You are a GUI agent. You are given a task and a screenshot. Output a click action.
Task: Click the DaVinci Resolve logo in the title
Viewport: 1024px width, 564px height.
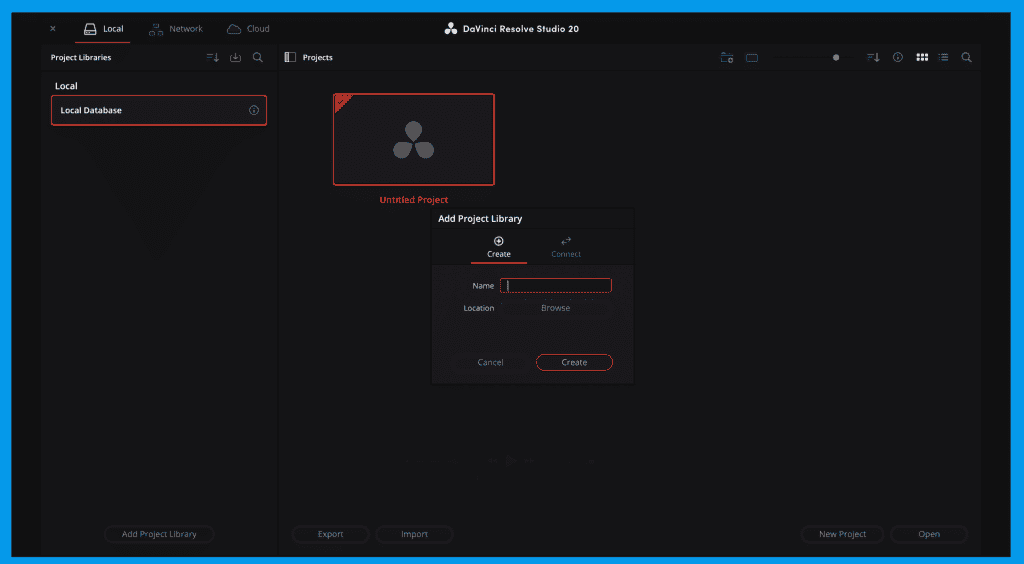451,29
